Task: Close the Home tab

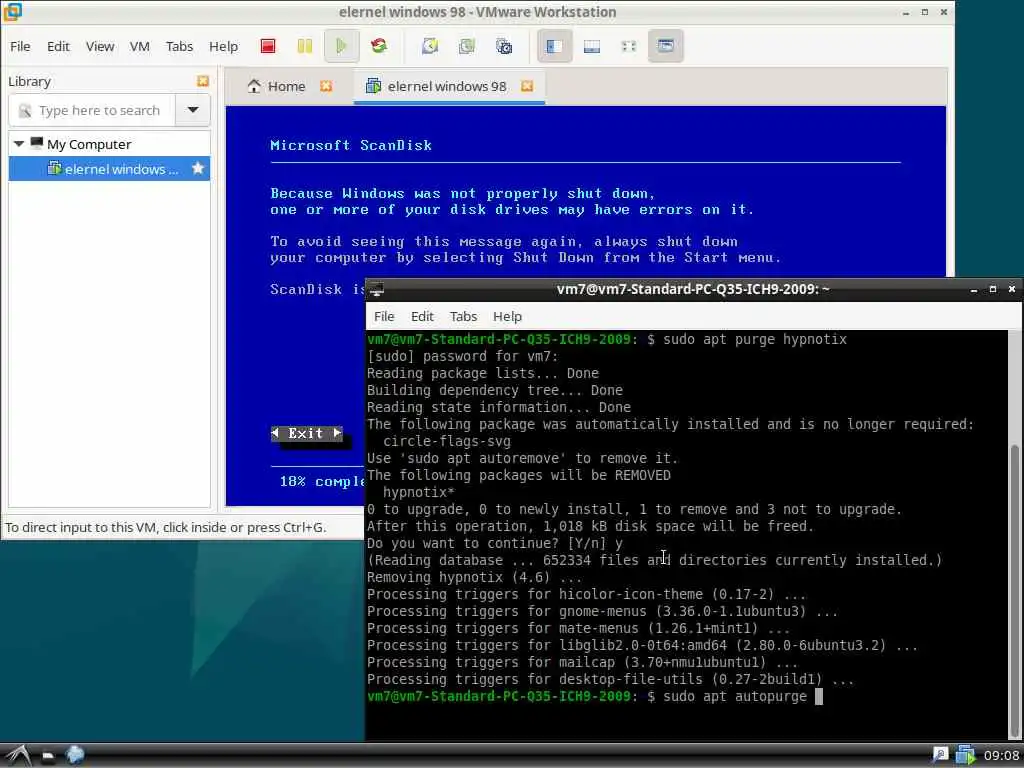Action: click(x=326, y=86)
